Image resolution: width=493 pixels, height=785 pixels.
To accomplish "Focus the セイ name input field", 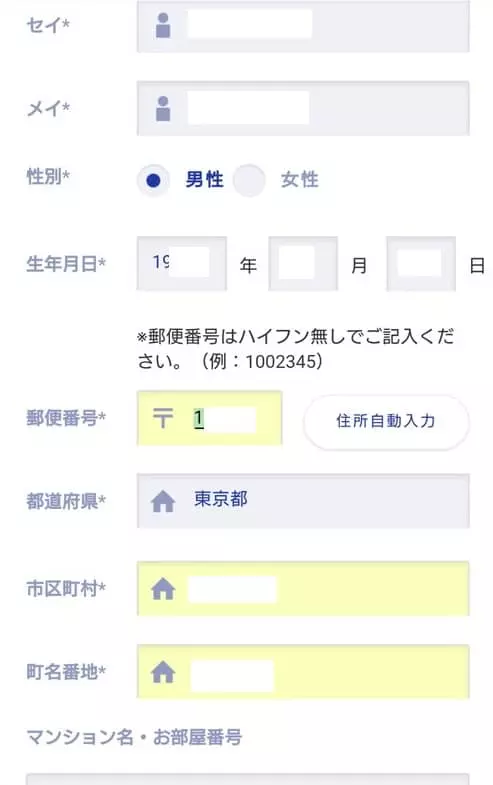I will click(303, 26).
